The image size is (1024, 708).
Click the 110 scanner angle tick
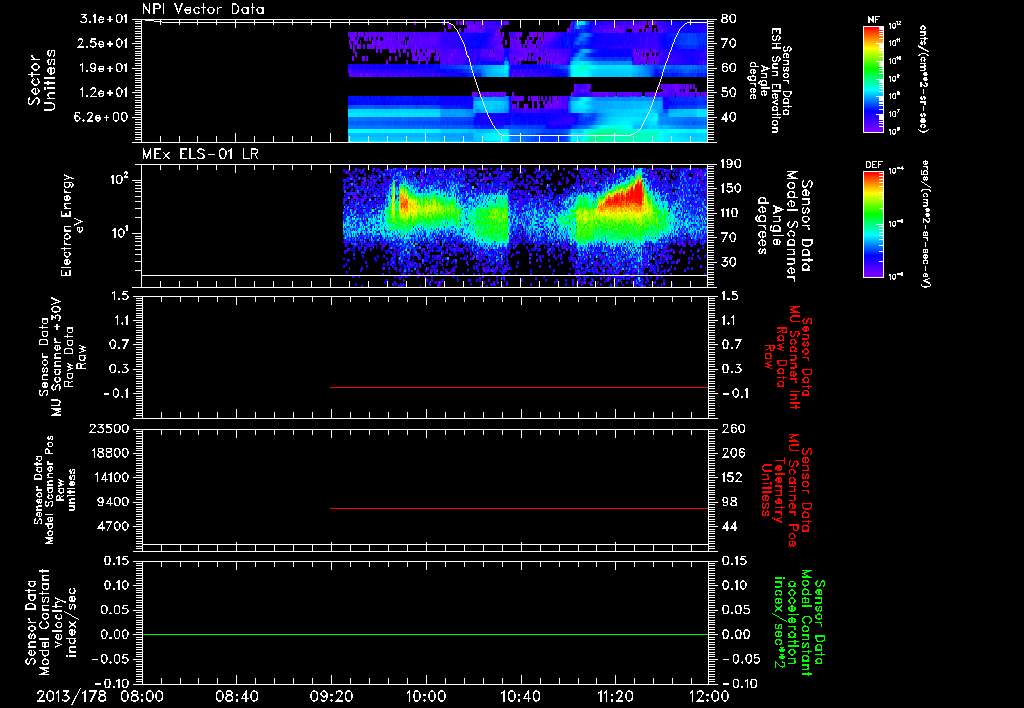click(731, 213)
